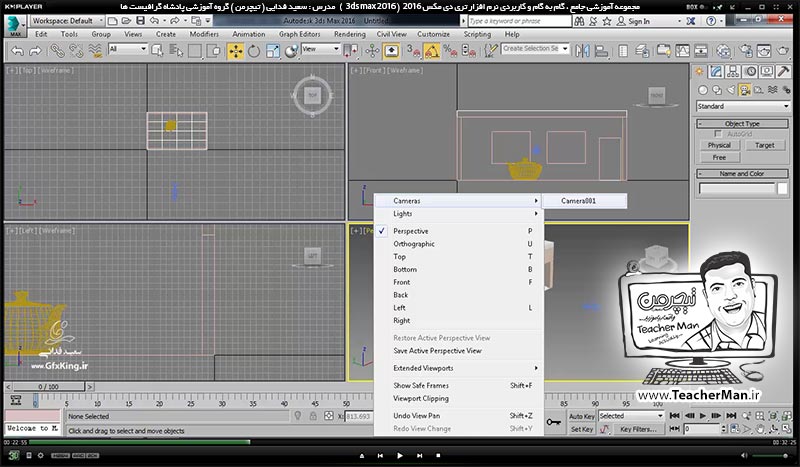Activate the Select and Link chain tool
Screen dimensions: 800x467
(x=57, y=51)
